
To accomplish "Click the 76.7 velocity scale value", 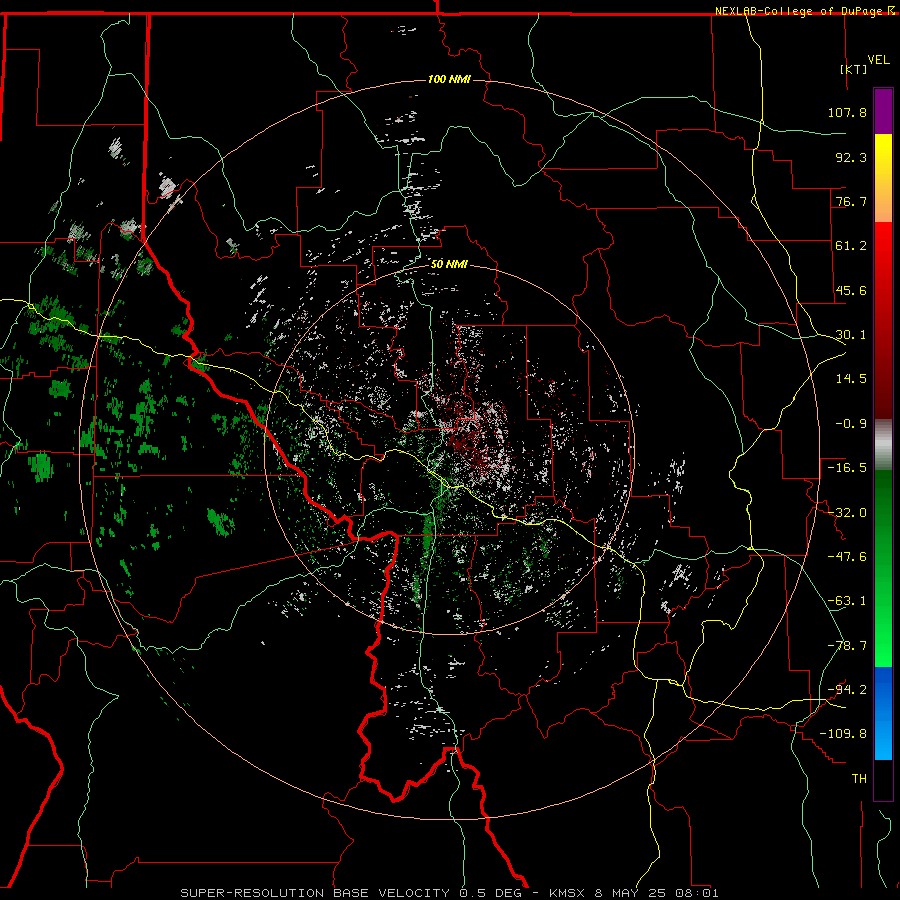I will [851, 201].
